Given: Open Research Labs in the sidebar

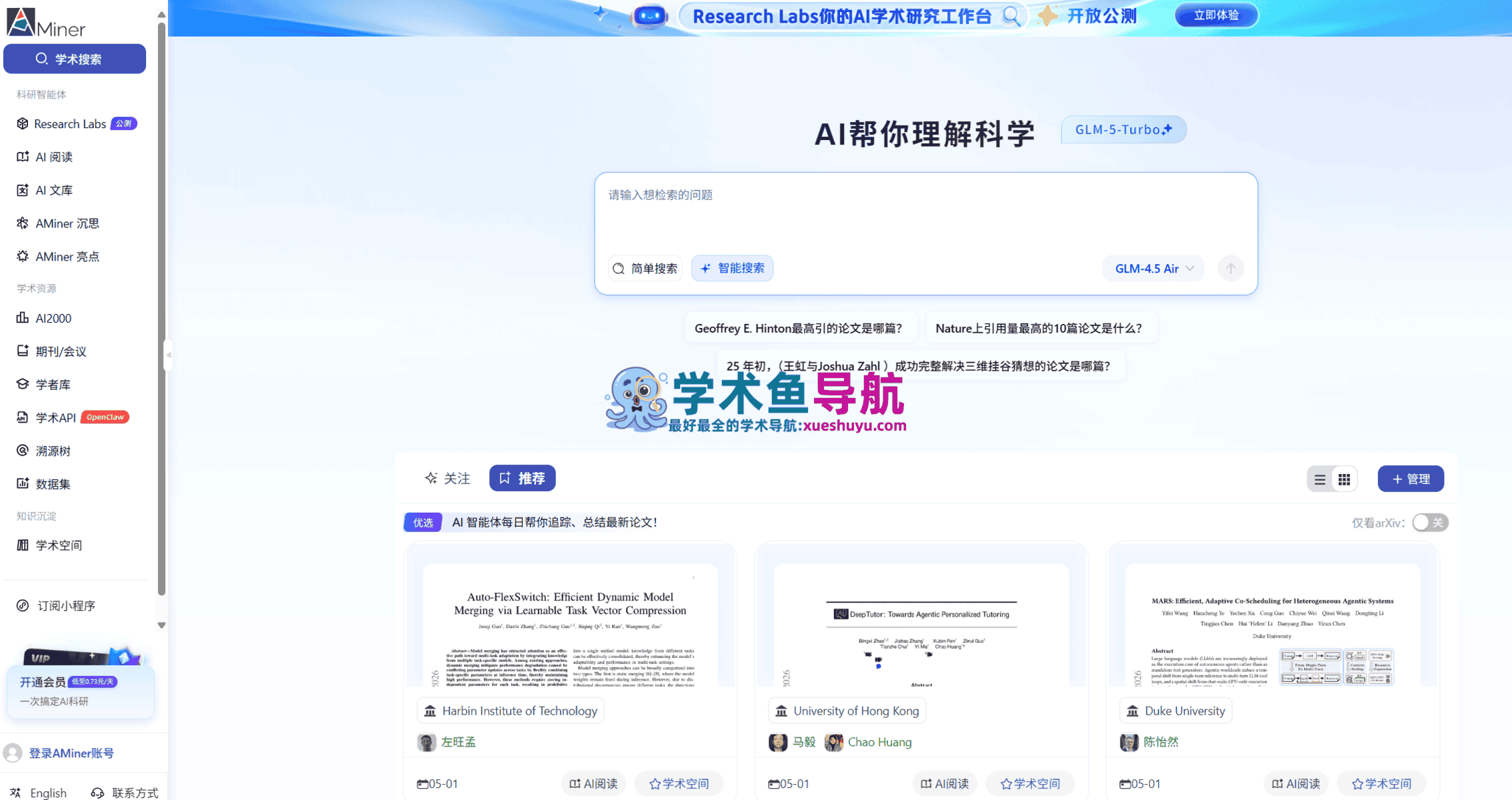Looking at the screenshot, I should [x=70, y=124].
